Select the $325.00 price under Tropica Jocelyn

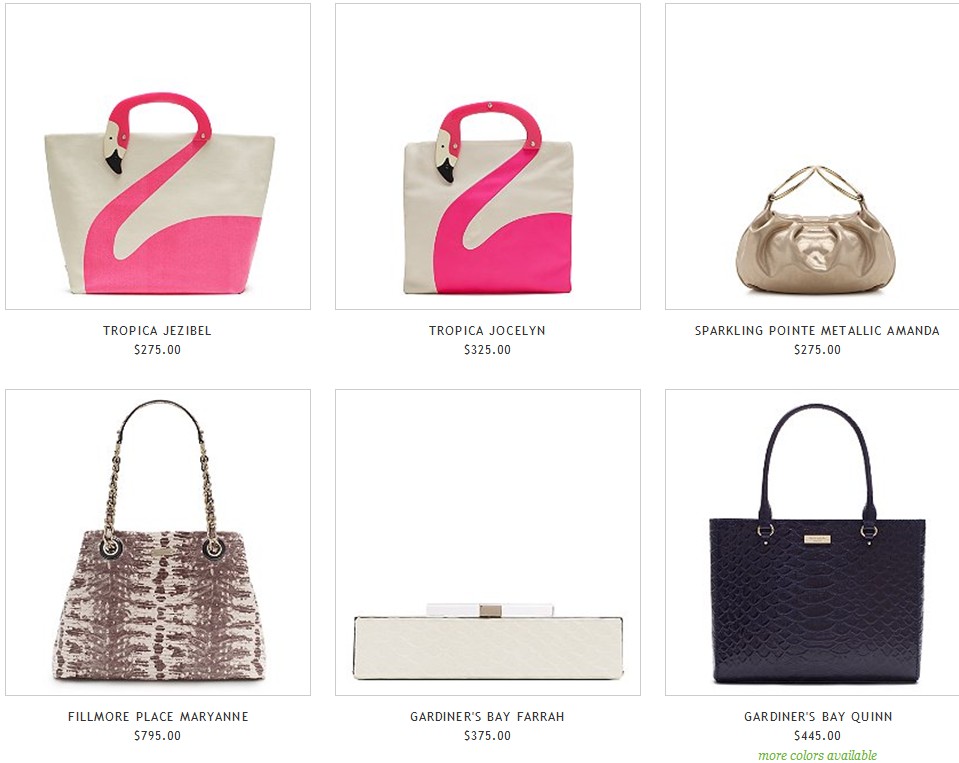tap(487, 350)
